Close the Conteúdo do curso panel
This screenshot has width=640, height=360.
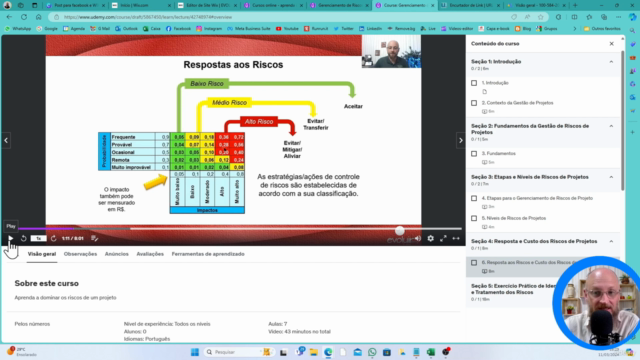(x=611, y=44)
